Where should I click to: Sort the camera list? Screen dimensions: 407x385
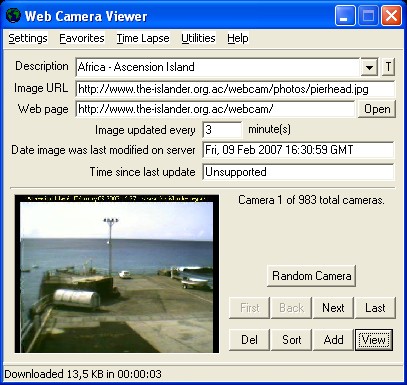pos(291,340)
